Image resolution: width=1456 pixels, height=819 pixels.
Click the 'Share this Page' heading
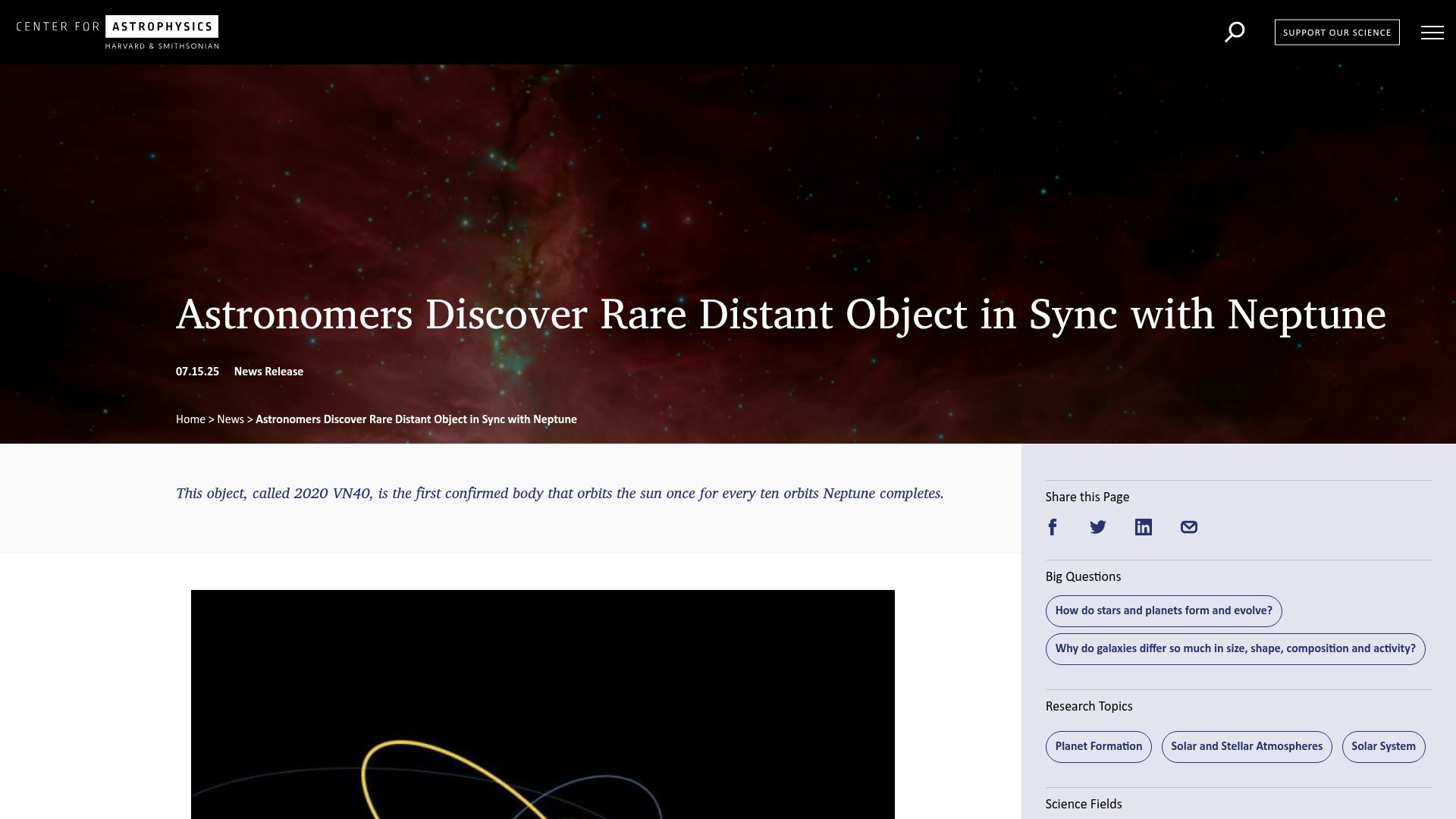point(1087,497)
